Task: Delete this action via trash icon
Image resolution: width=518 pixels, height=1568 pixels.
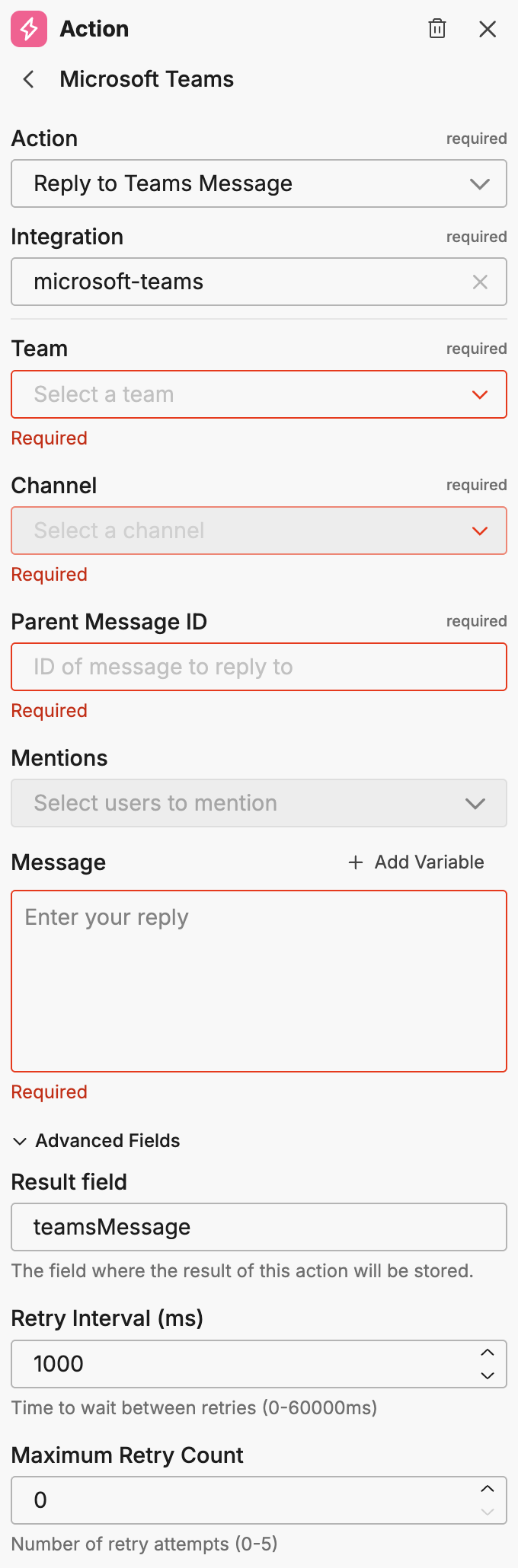Action: 437,29
